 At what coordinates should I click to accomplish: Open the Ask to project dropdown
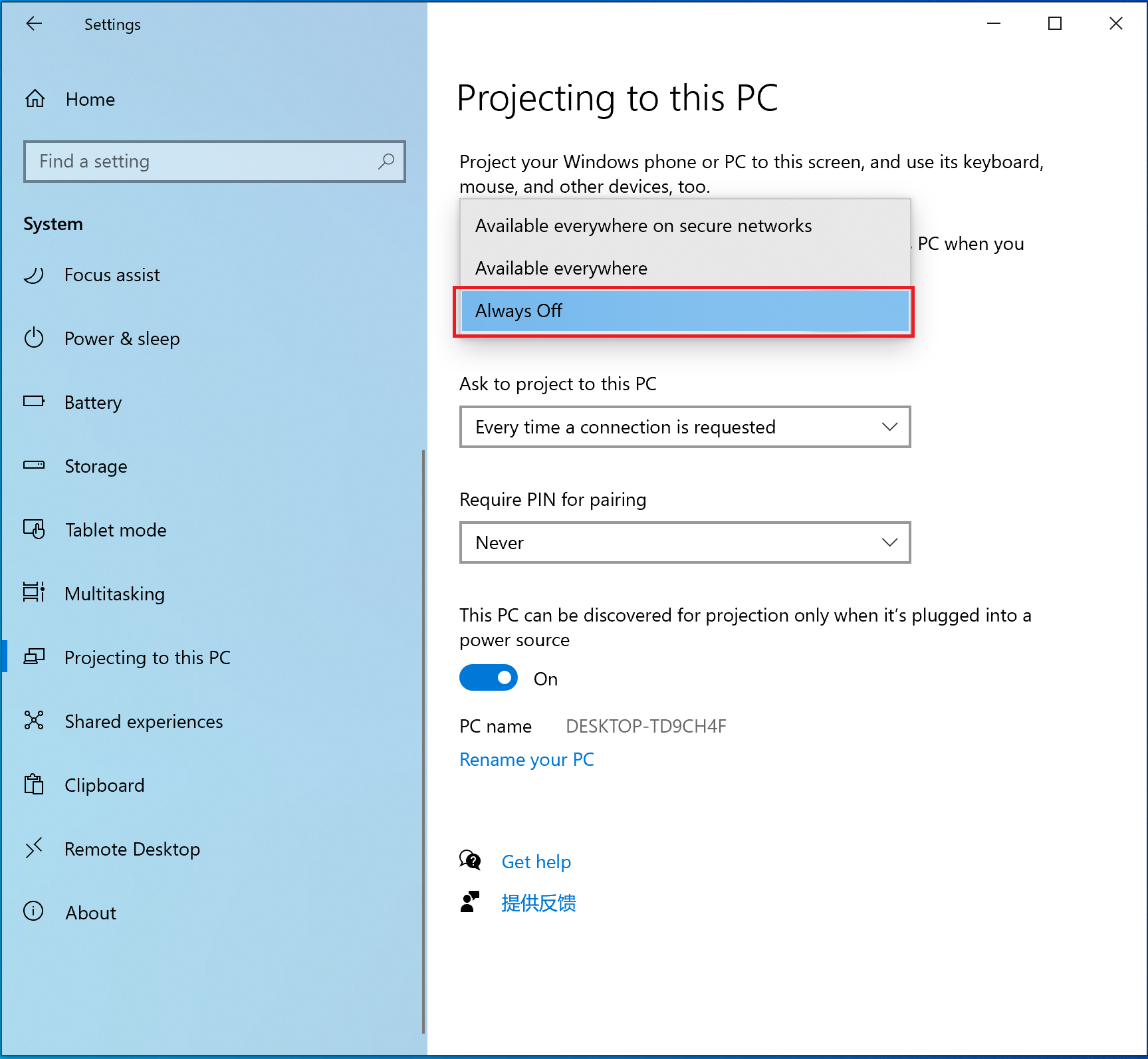[x=685, y=427]
